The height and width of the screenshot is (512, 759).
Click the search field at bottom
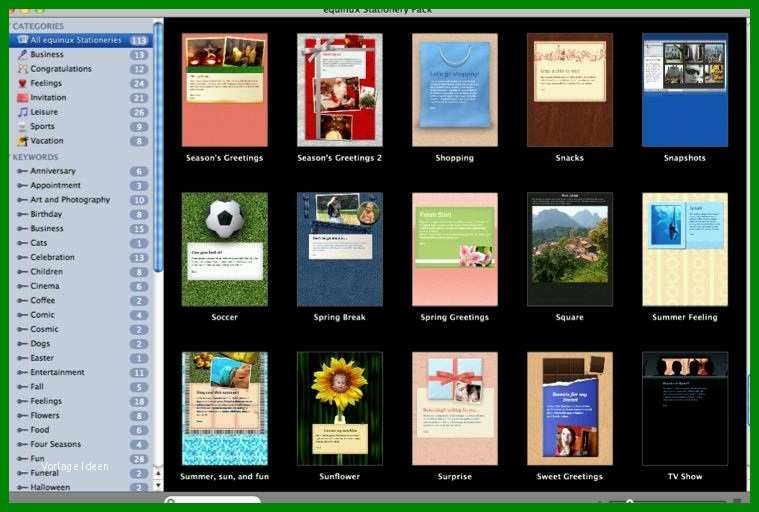point(213,499)
